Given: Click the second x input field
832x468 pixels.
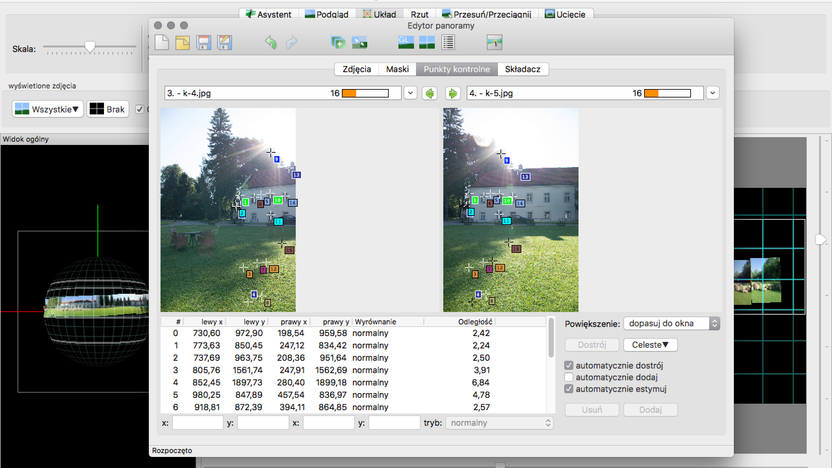Looking at the screenshot, I should 328,423.
